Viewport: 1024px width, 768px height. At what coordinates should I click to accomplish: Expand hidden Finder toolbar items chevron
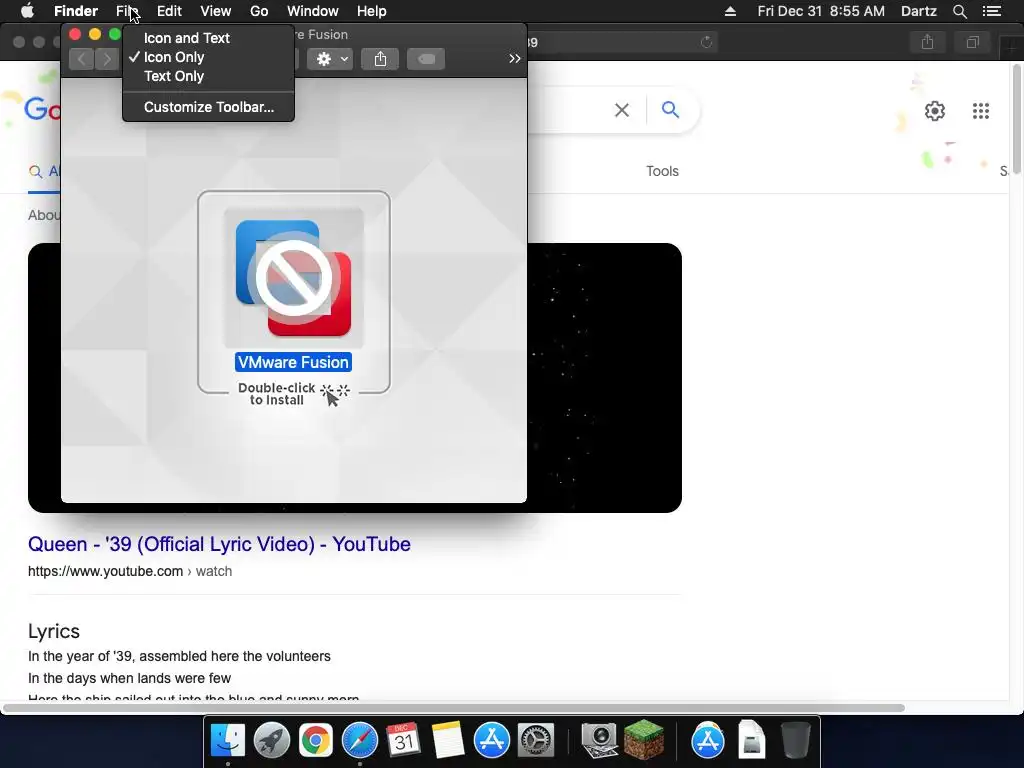(x=515, y=59)
